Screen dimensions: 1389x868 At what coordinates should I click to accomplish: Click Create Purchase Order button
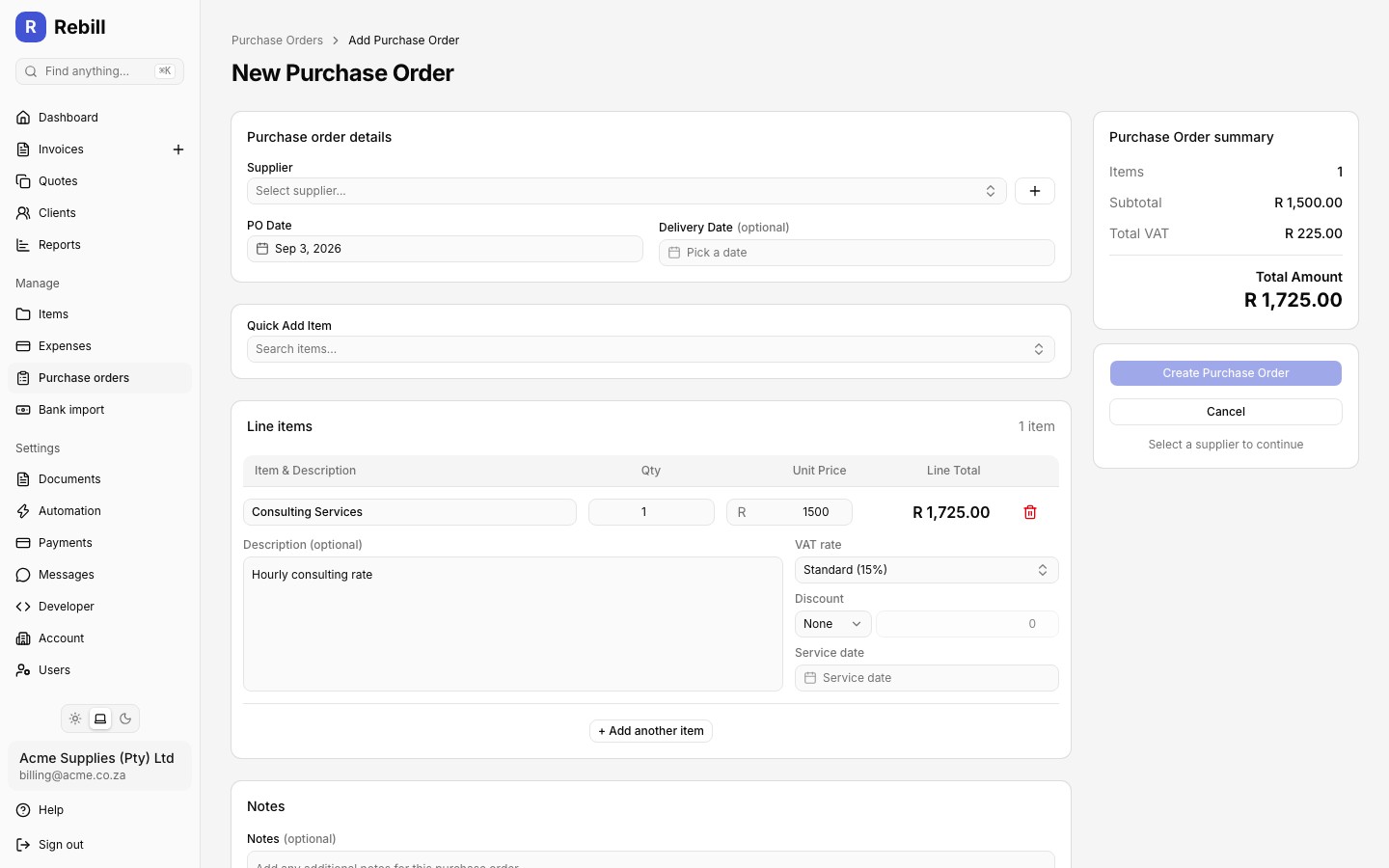pos(1226,373)
